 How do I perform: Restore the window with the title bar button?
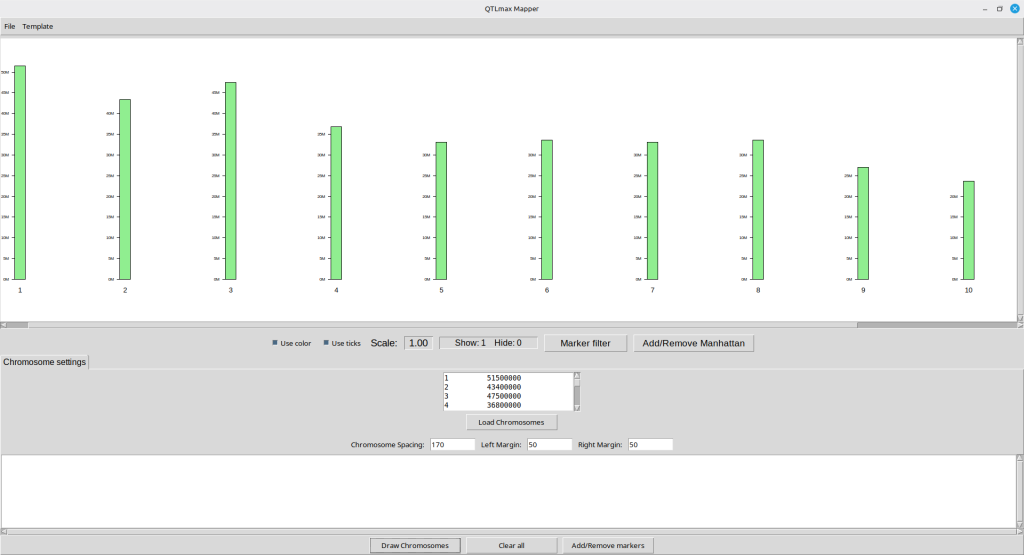click(999, 8)
